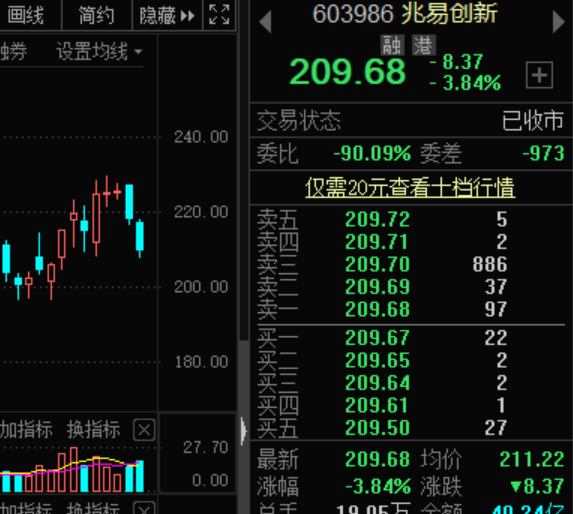This screenshot has height=514, width=573.
Task: Collapse side panel with divider arrow
Action: (243, 431)
